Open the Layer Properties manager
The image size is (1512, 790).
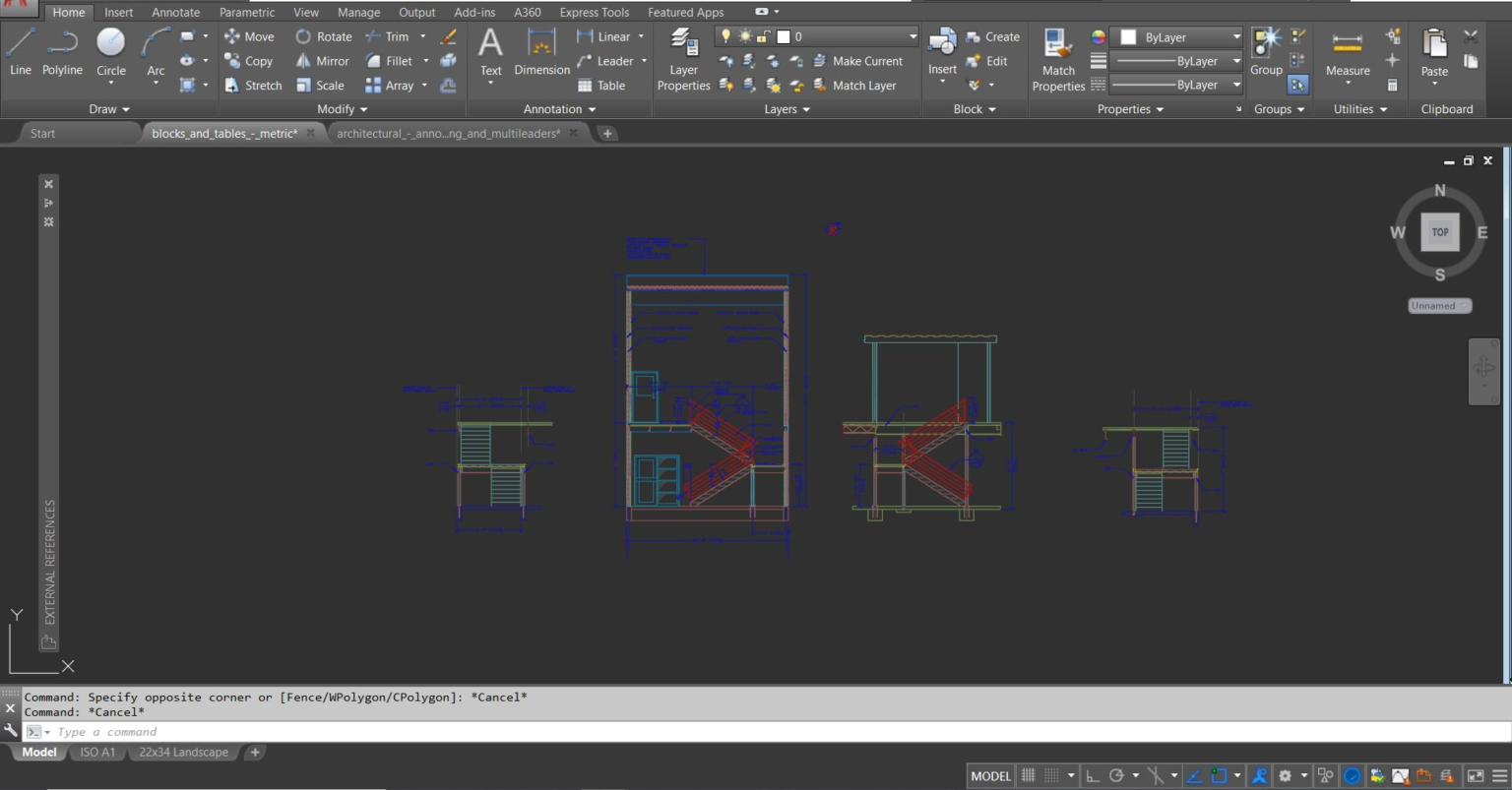coord(683,54)
